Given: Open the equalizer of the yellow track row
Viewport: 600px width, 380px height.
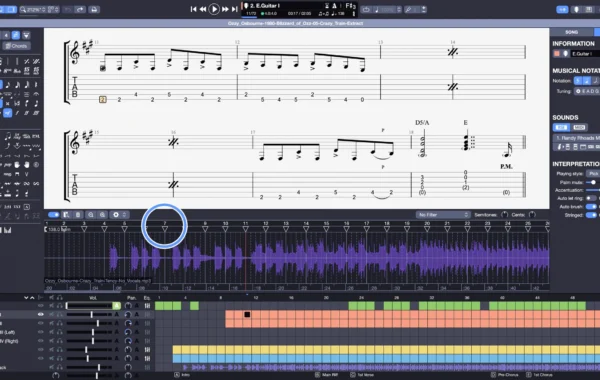Looking at the screenshot, I should (x=147, y=350).
